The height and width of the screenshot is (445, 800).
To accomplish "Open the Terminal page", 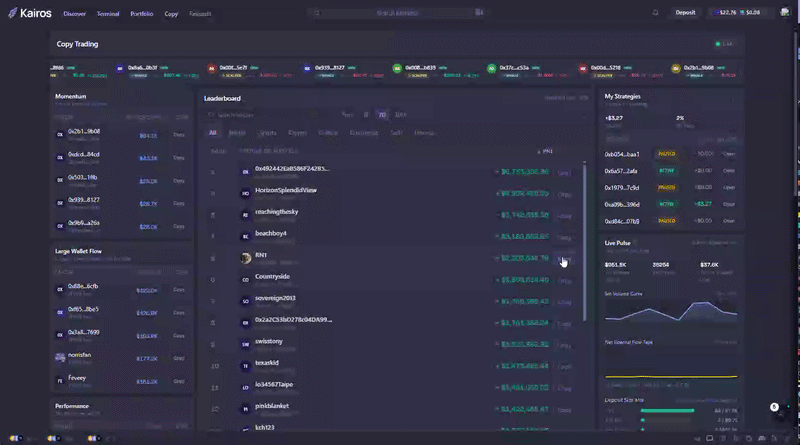I will (x=108, y=14).
